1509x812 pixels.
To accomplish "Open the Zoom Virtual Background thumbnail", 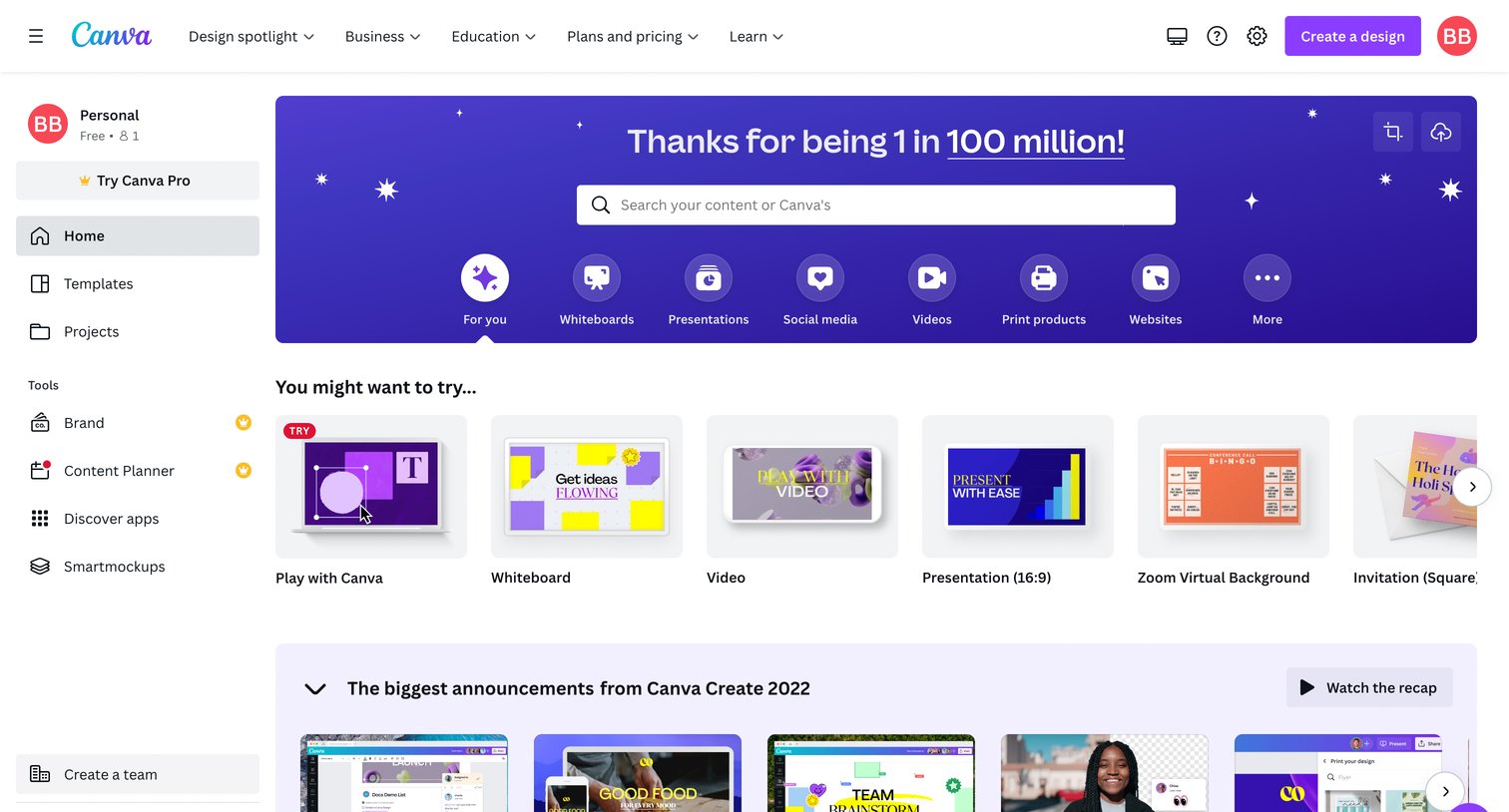I will pyautogui.click(x=1234, y=487).
